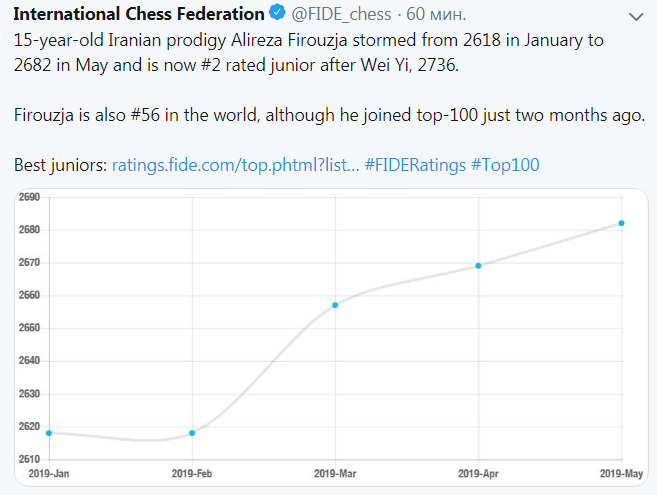This screenshot has width=657, height=495.
Task: Click the 2690 y-axis label
Action: [29, 197]
